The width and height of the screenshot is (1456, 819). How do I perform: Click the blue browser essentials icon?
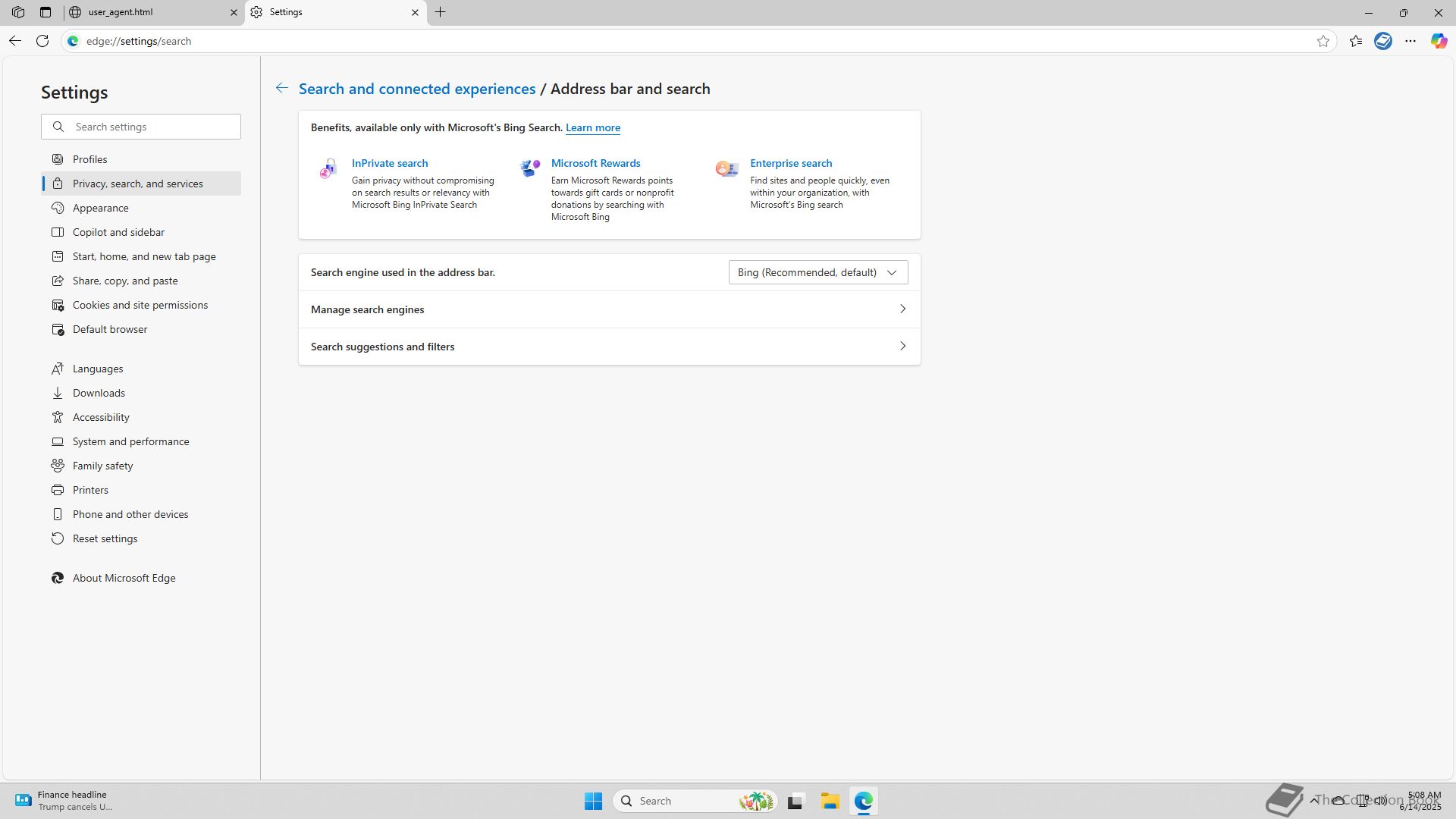coord(1383,41)
